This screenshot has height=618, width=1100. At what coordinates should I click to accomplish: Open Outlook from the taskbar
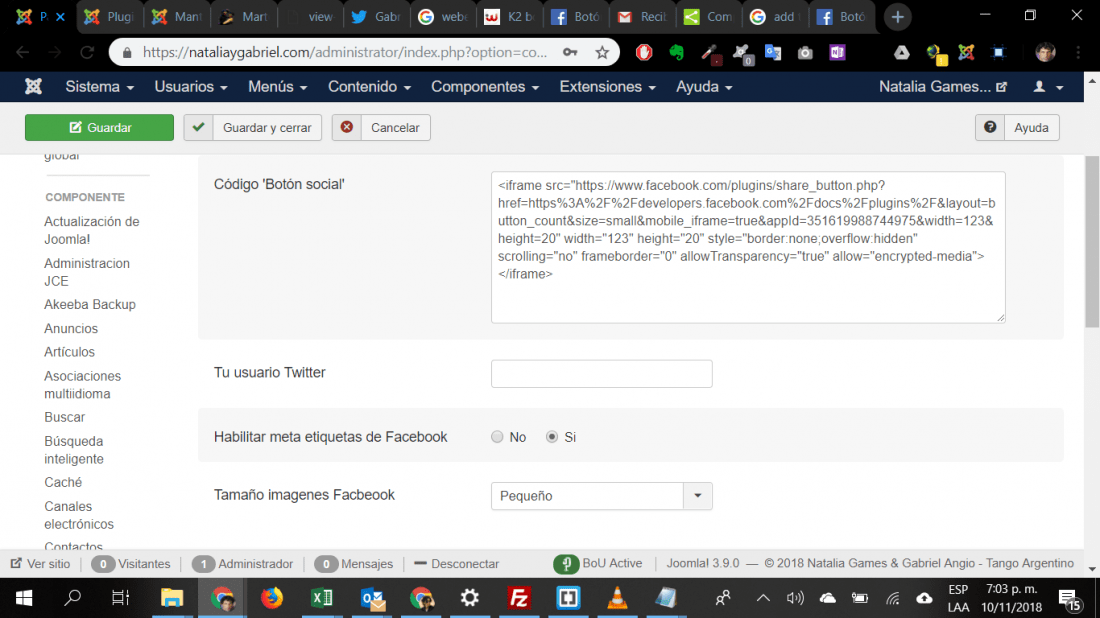372,598
